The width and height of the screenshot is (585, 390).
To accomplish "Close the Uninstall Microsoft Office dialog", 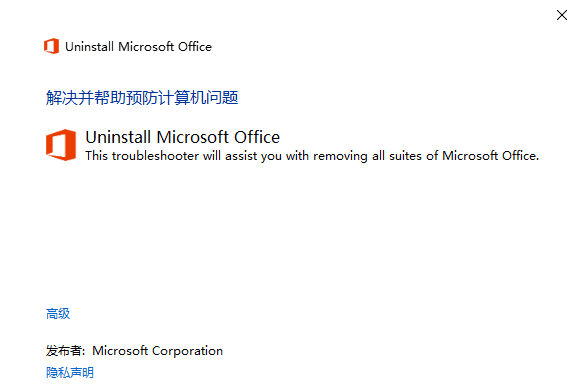I will [x=562, y=15].
